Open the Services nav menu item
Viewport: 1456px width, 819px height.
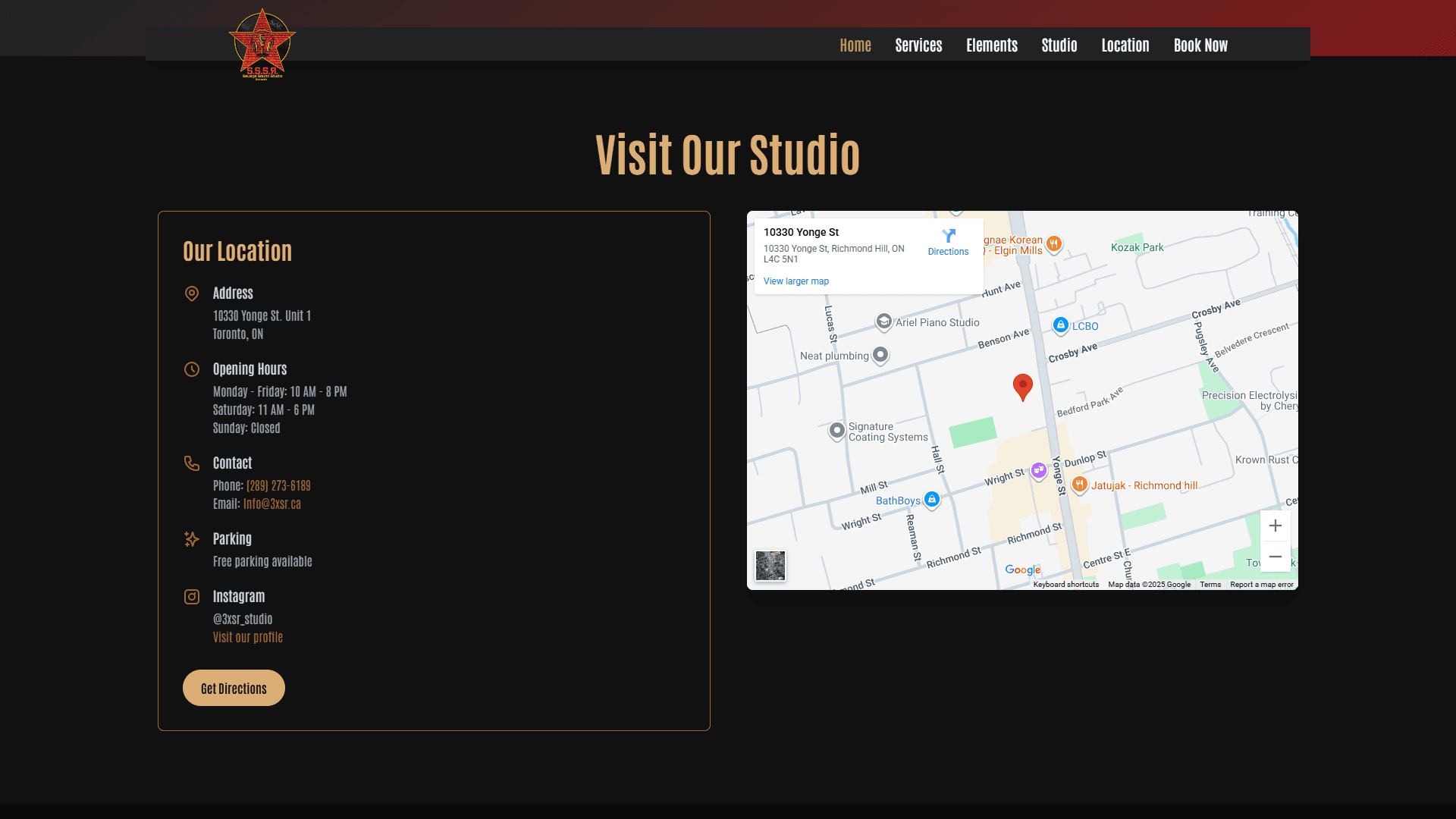918,45
